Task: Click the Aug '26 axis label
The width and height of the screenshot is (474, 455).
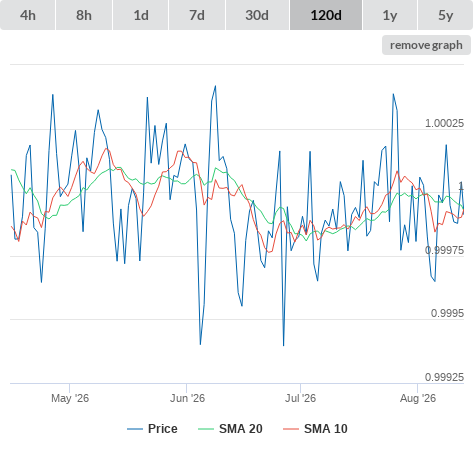Action: 418,398
